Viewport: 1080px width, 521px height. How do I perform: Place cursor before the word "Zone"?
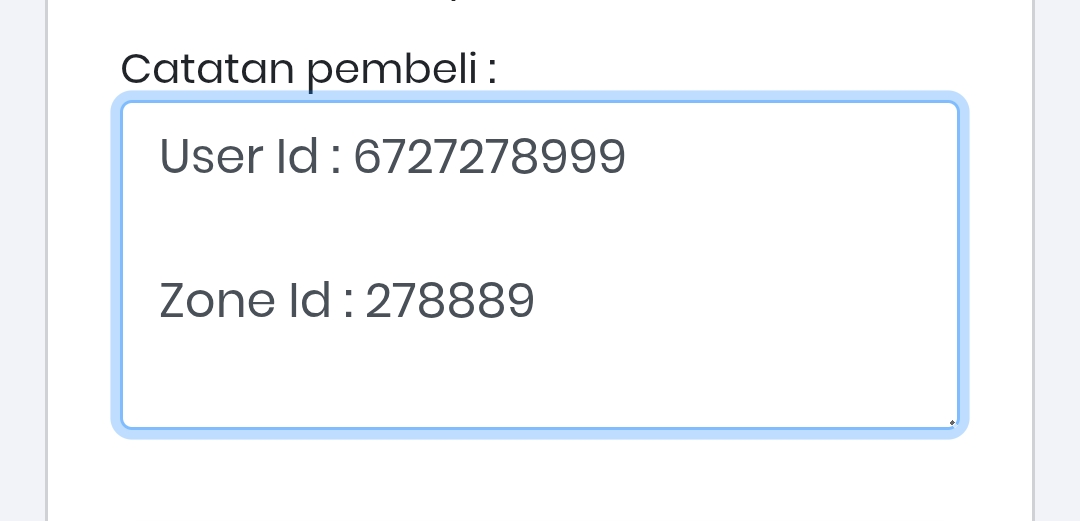pos(160,301)
